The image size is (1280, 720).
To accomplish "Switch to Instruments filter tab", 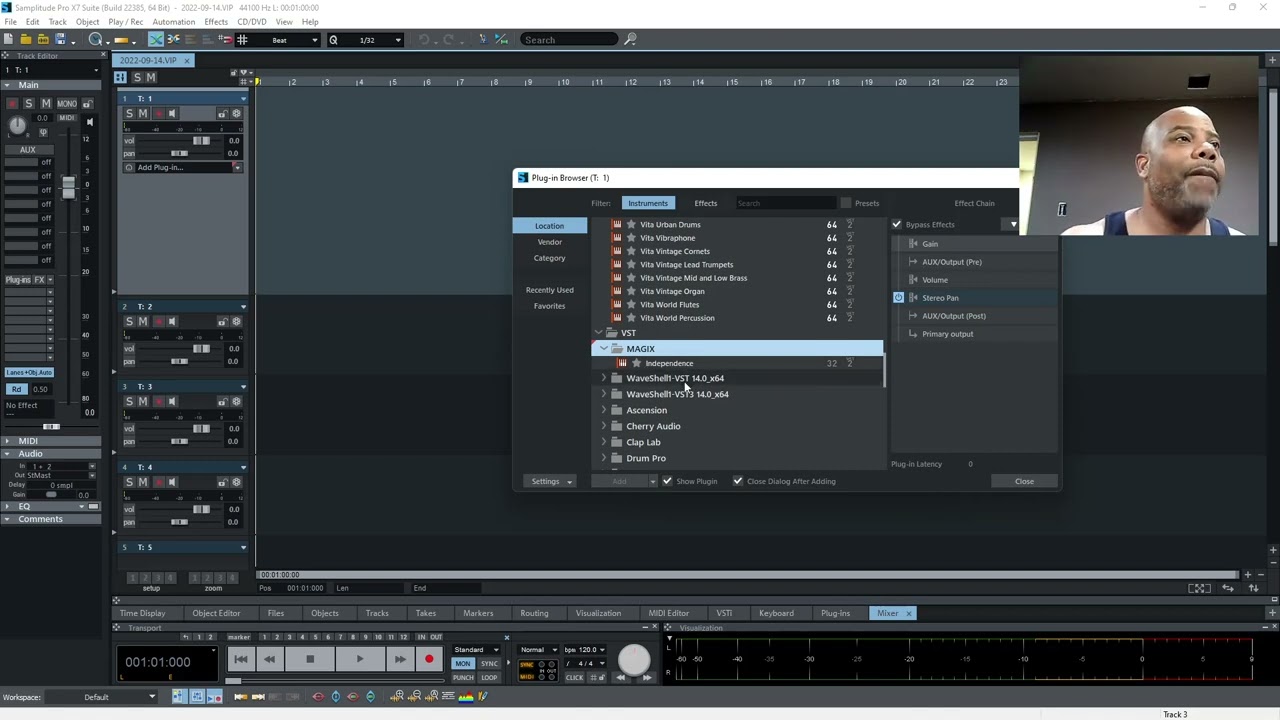I will 648,203.
